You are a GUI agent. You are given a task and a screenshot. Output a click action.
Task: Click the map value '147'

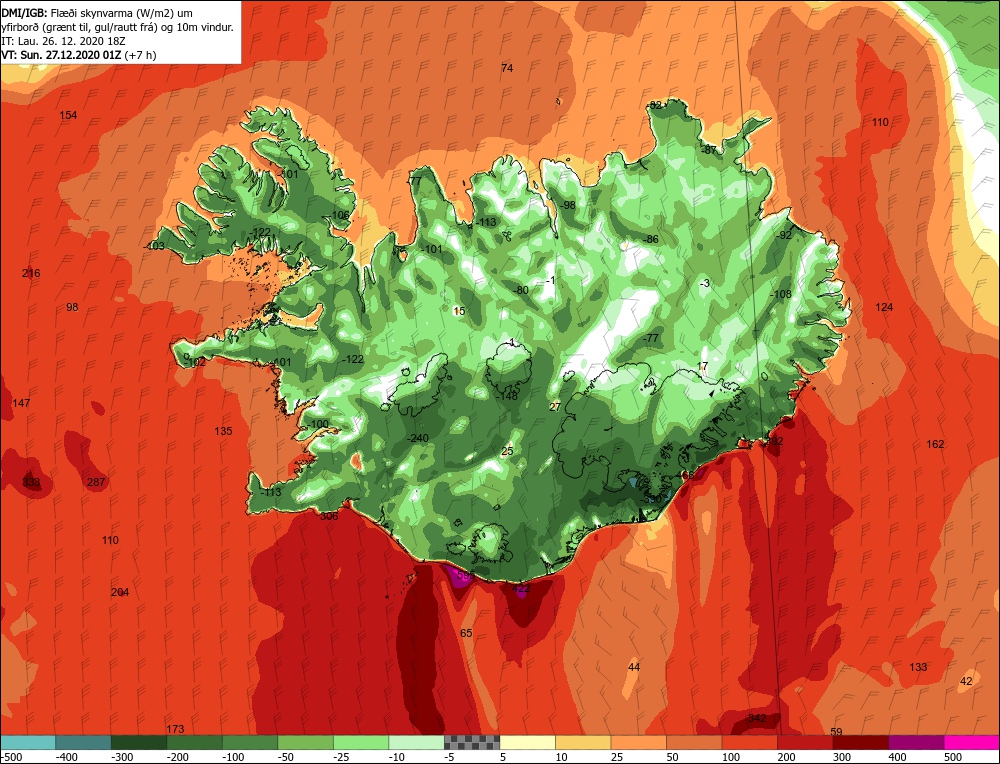[21, 403]
